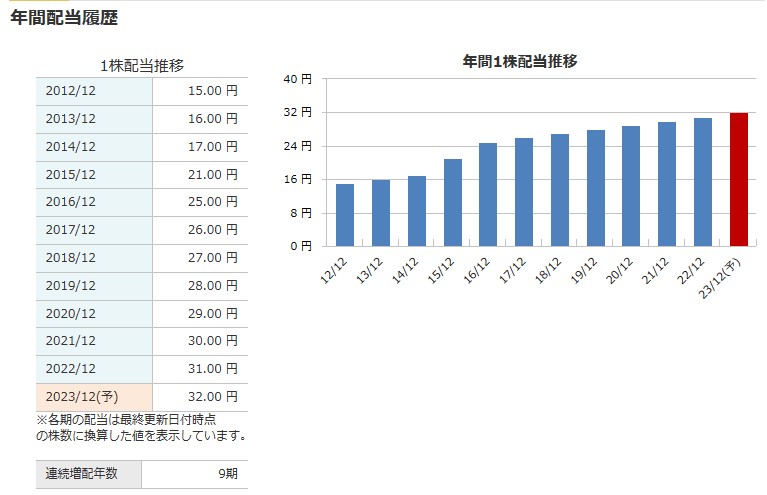This screenshot has width=767, height=495.
Task: Click the 21.00 円 dividend value
Action: 213,175
